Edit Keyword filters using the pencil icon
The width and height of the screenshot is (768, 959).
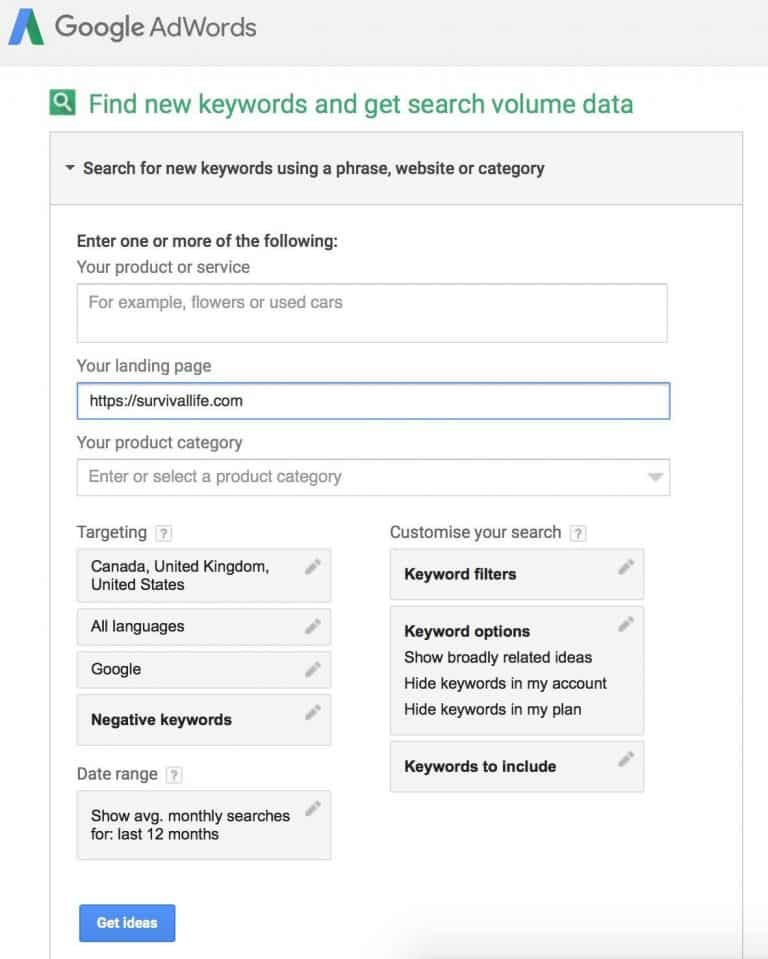(627, 568)
